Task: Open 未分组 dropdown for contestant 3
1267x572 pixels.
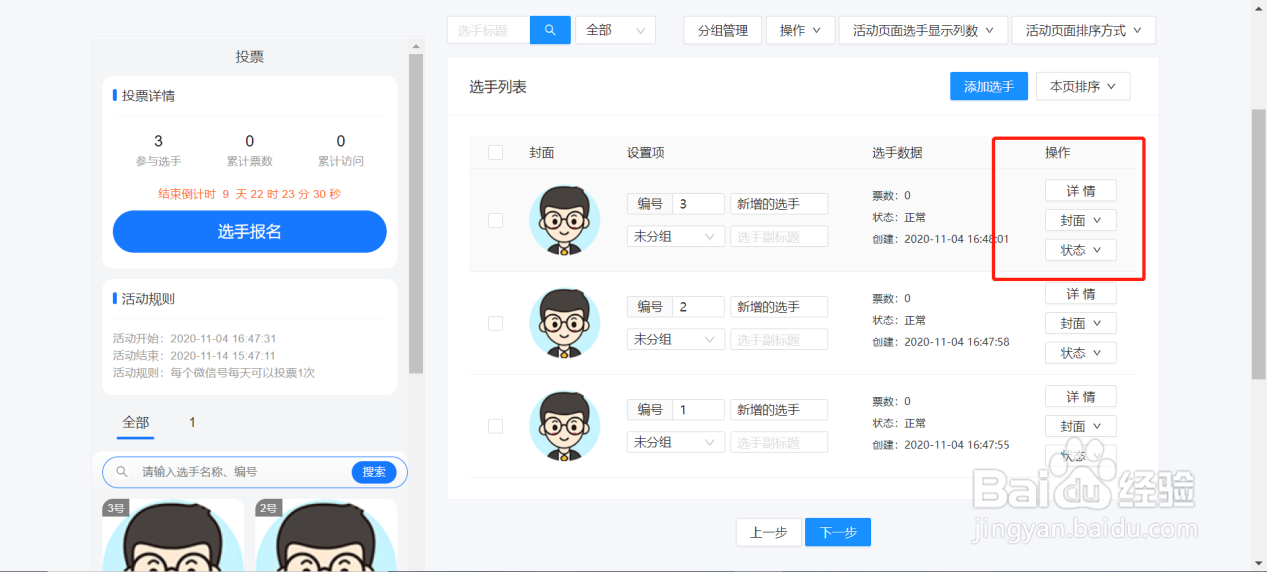Action: 676,236
